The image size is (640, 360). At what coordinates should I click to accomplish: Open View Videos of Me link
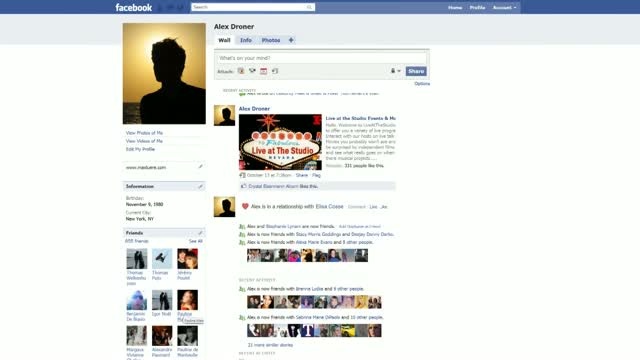[144, 141]
